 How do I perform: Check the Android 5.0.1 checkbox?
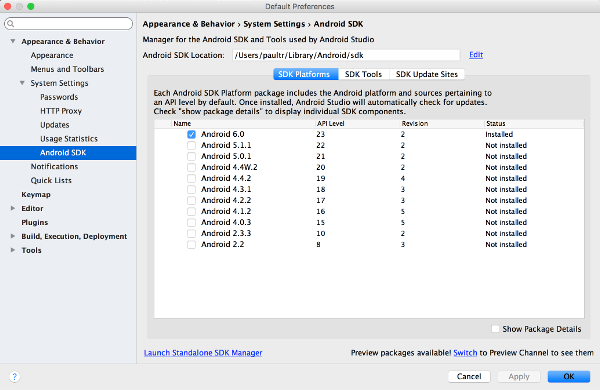191,157
